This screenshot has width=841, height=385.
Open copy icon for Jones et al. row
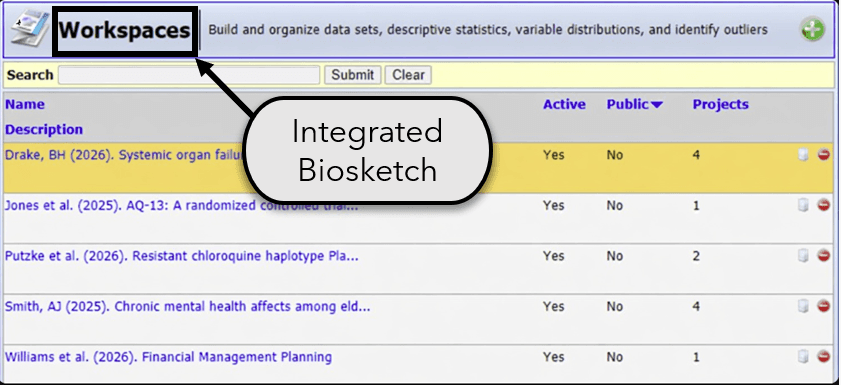(803, 205)
